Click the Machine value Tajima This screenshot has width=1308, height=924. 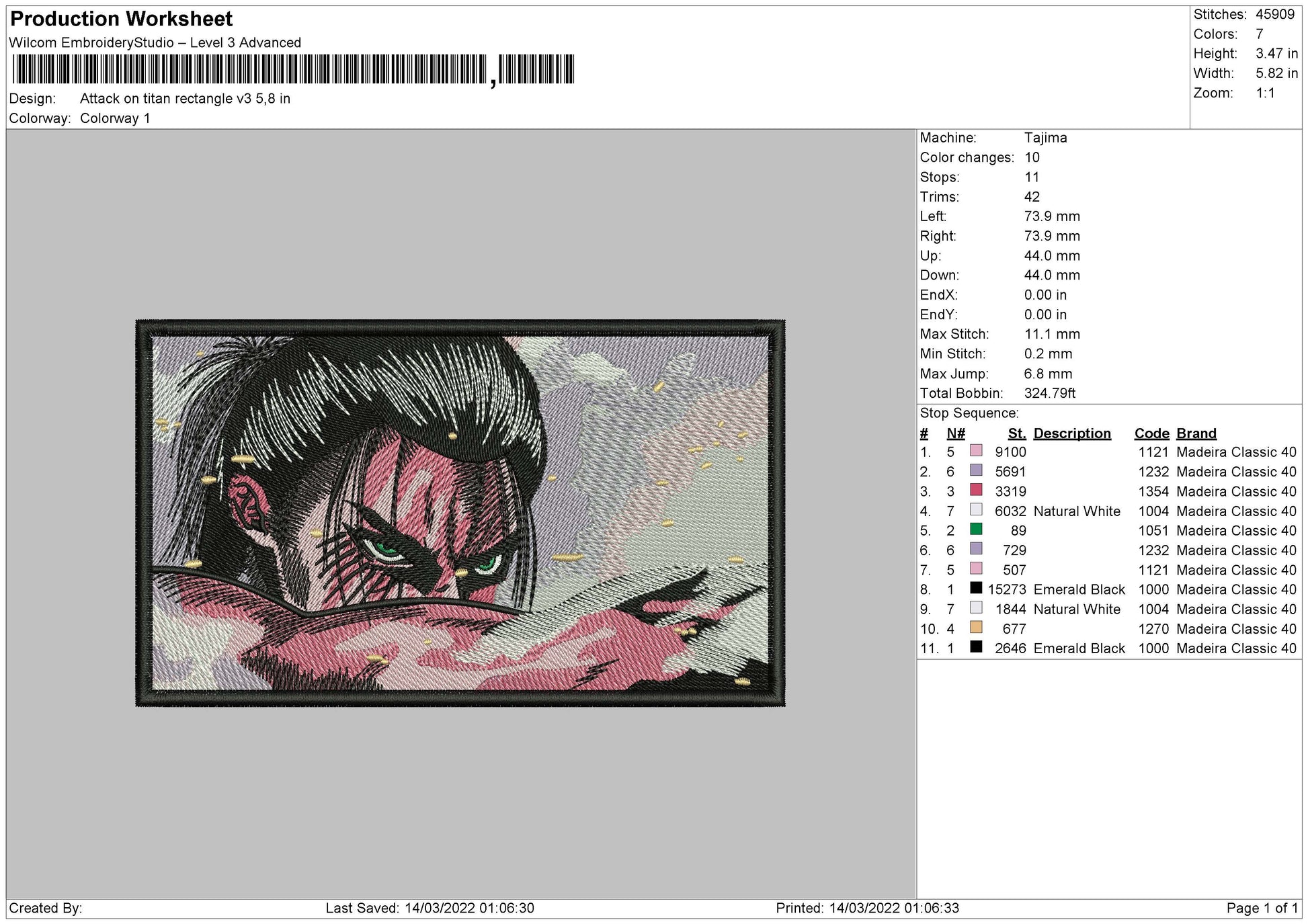[1046, 138]
